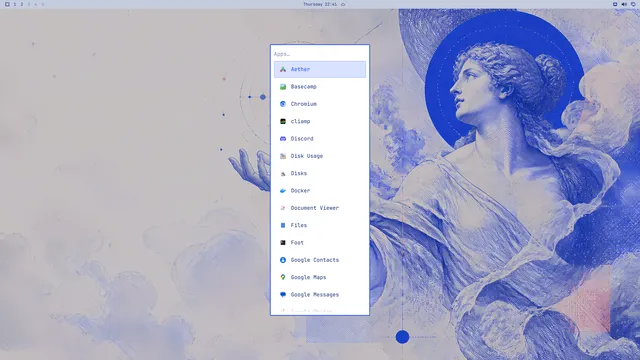The image size is (640, 360).
Task: Open the cliamp app icon
Action: 283,121
